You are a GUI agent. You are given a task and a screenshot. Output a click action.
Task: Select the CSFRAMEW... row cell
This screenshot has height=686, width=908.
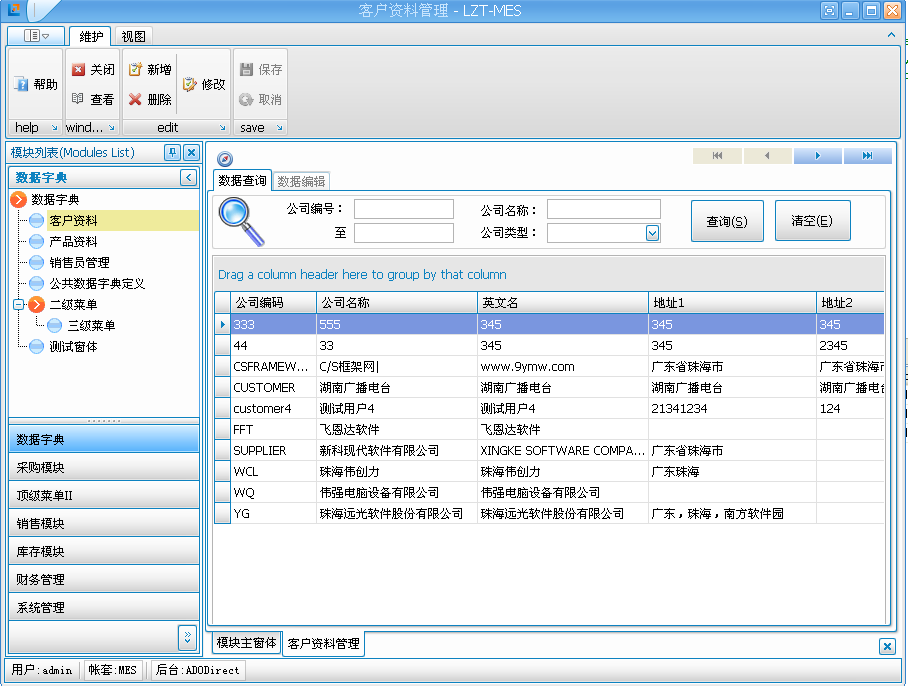tap(273, 366)
